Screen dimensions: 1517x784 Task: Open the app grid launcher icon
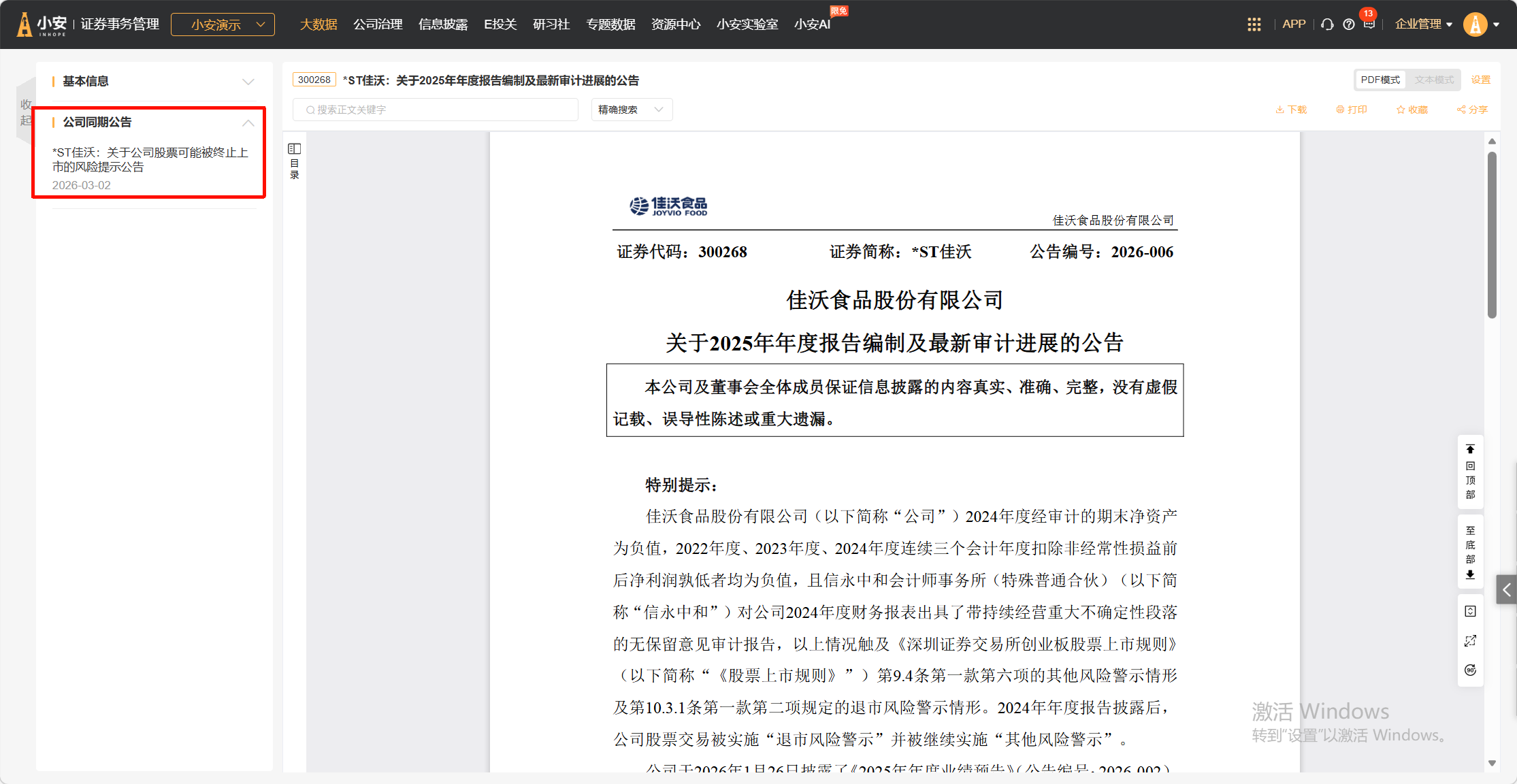click(x=1254, y=24)
